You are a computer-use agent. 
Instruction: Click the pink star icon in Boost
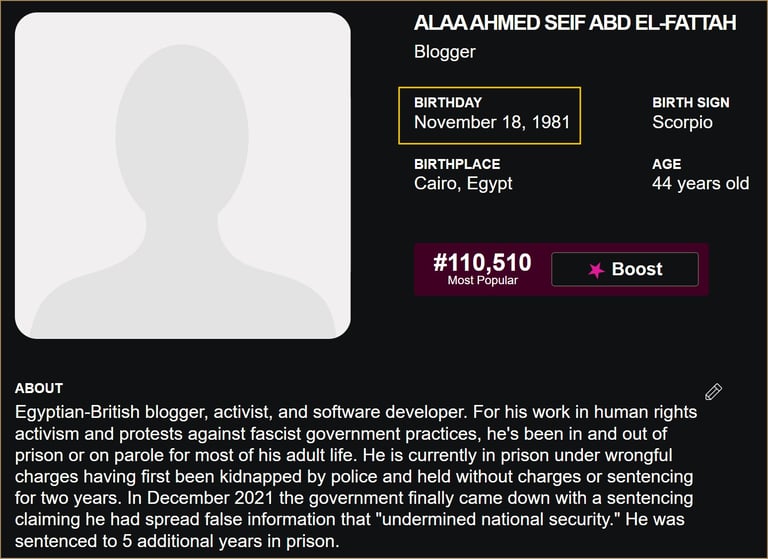pyautogui.click(x=596, y=270)
